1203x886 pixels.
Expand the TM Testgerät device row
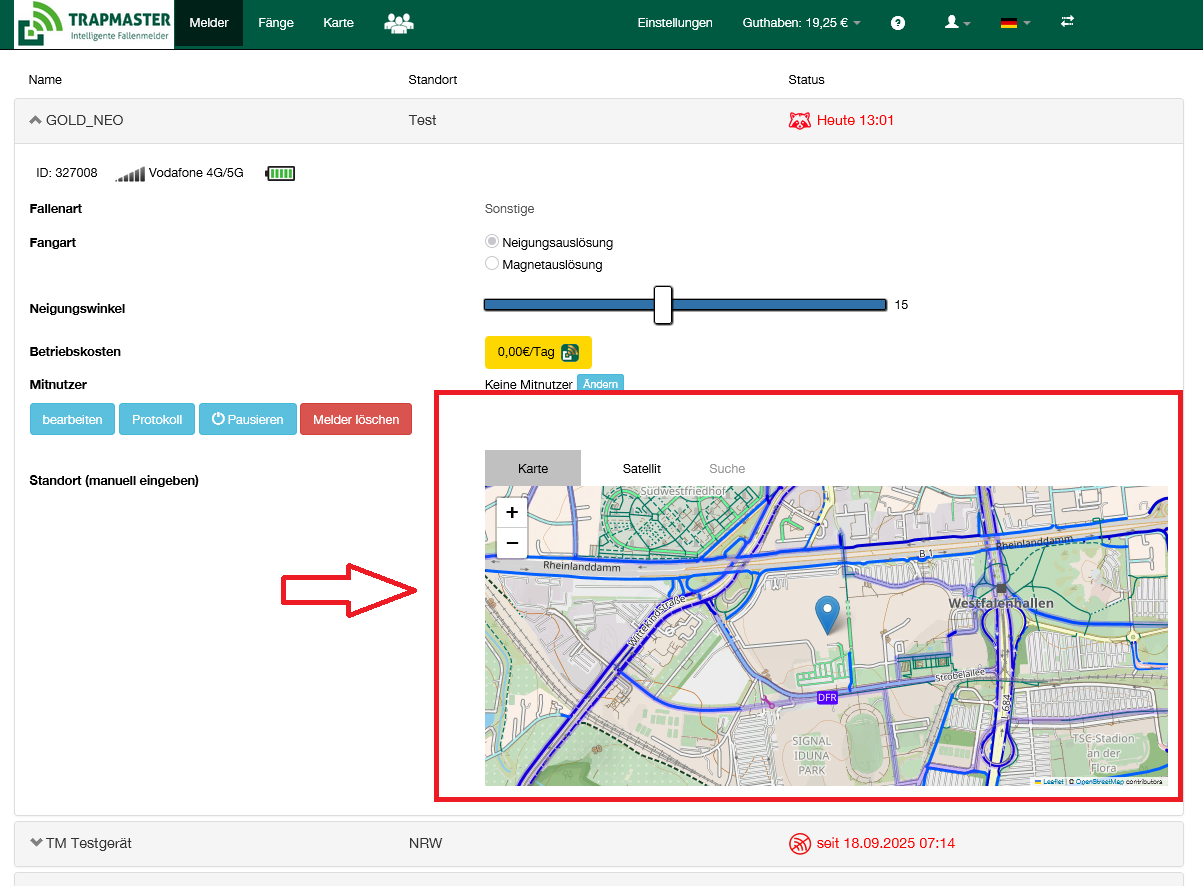click(x=37, y=843)
